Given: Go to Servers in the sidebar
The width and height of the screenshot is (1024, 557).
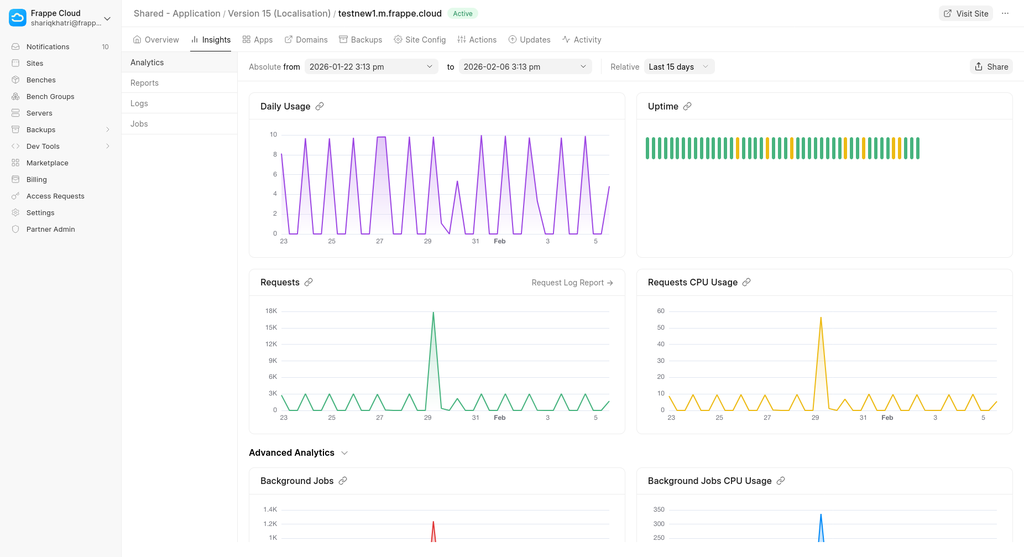Looking at the screenshot, I should 39,113.
